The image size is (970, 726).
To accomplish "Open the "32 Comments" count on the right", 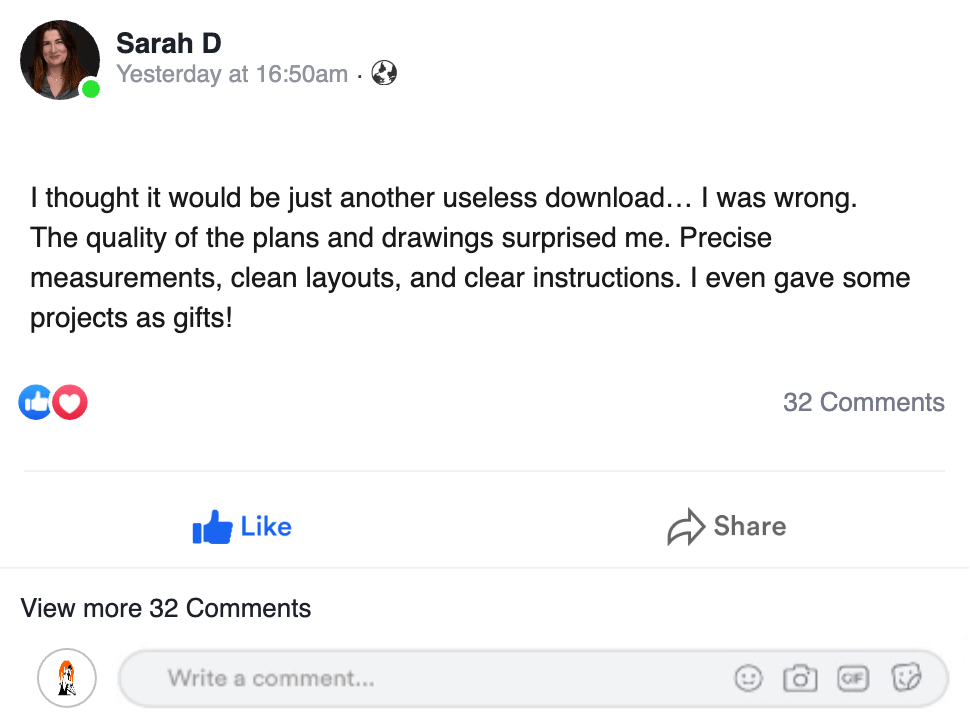I will click(x=863, y=402).
